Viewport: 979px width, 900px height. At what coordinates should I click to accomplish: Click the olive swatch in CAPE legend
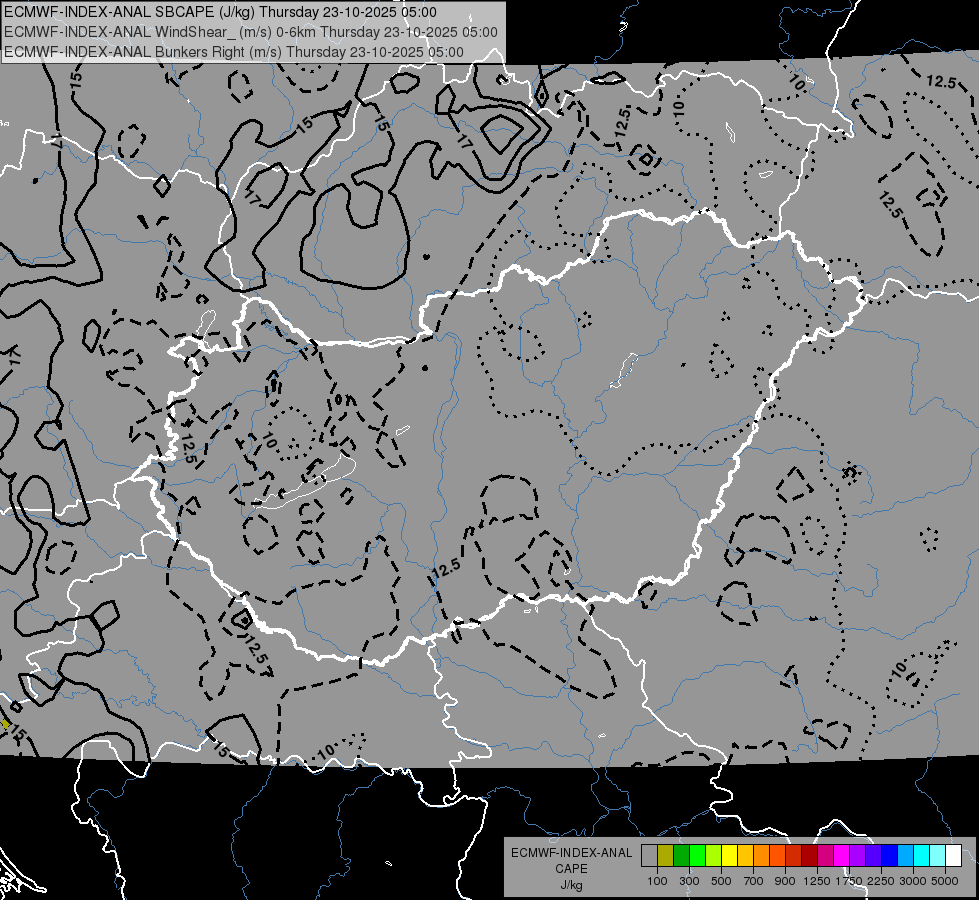(666, 855)
